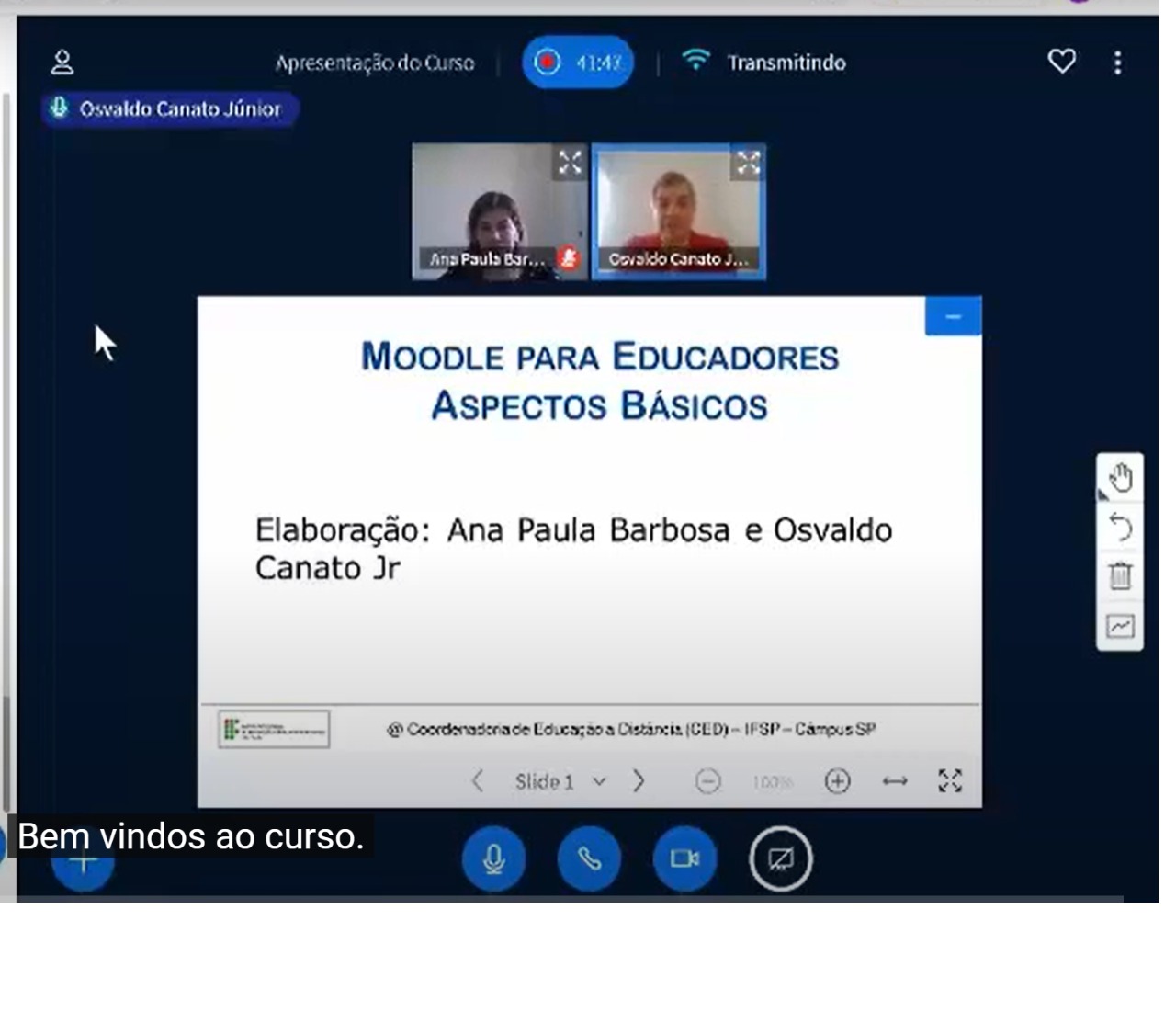
Task: Go to the previous slide
Action: click(x=477, y=781)
